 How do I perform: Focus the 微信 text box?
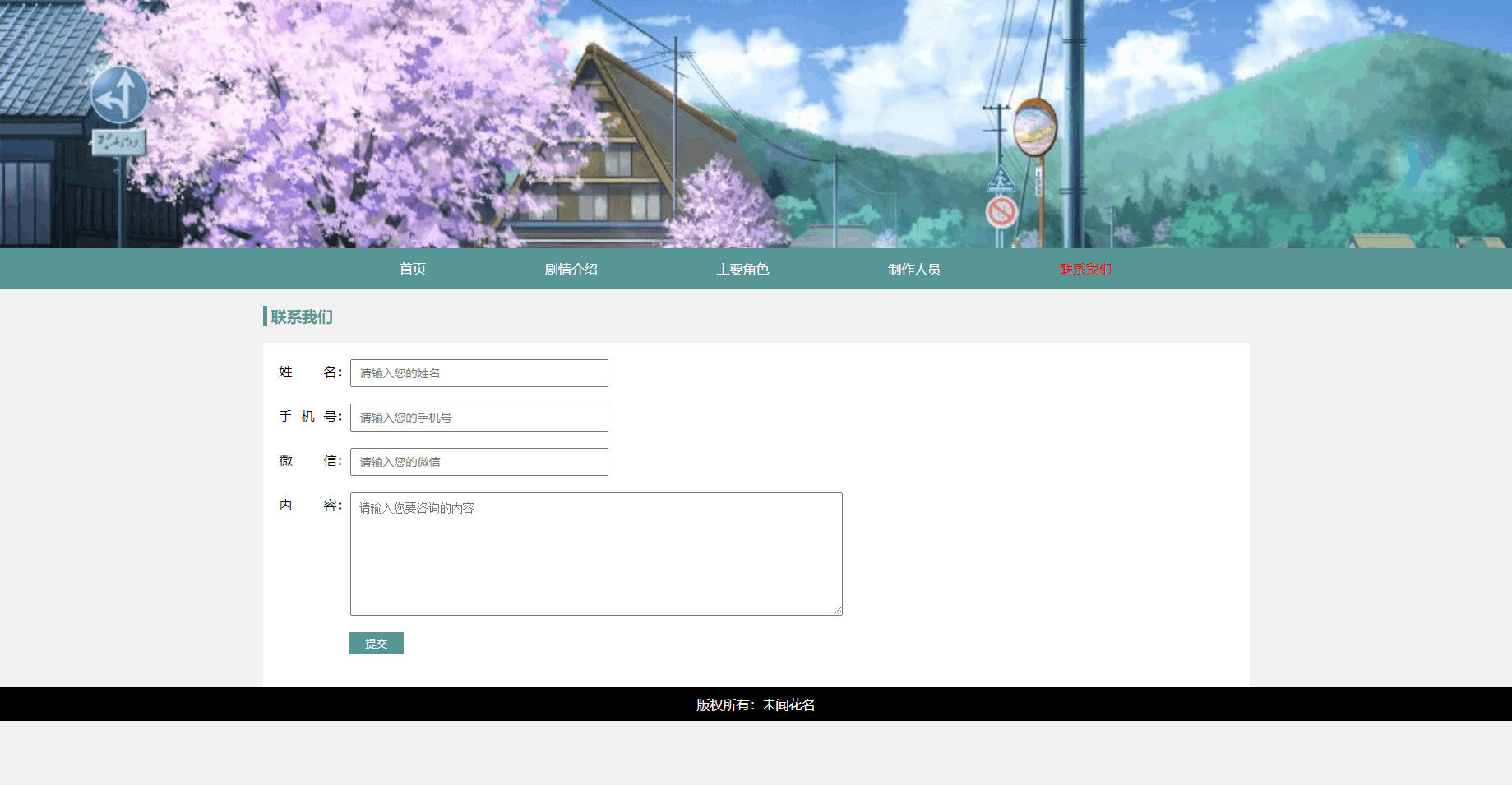479,462
